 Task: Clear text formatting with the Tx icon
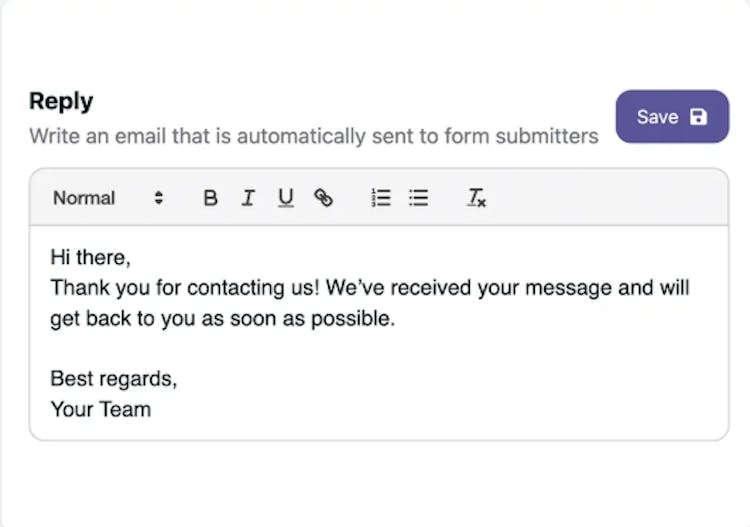[x=476, y=198]
